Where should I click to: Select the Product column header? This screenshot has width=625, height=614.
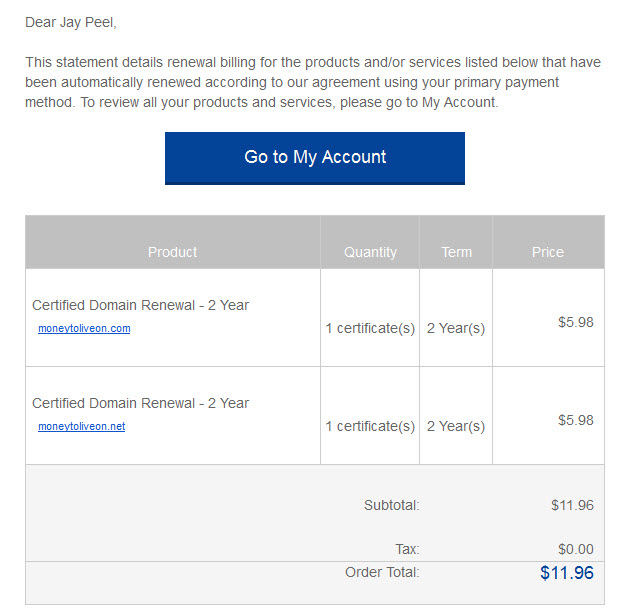(x=172, y=252)
